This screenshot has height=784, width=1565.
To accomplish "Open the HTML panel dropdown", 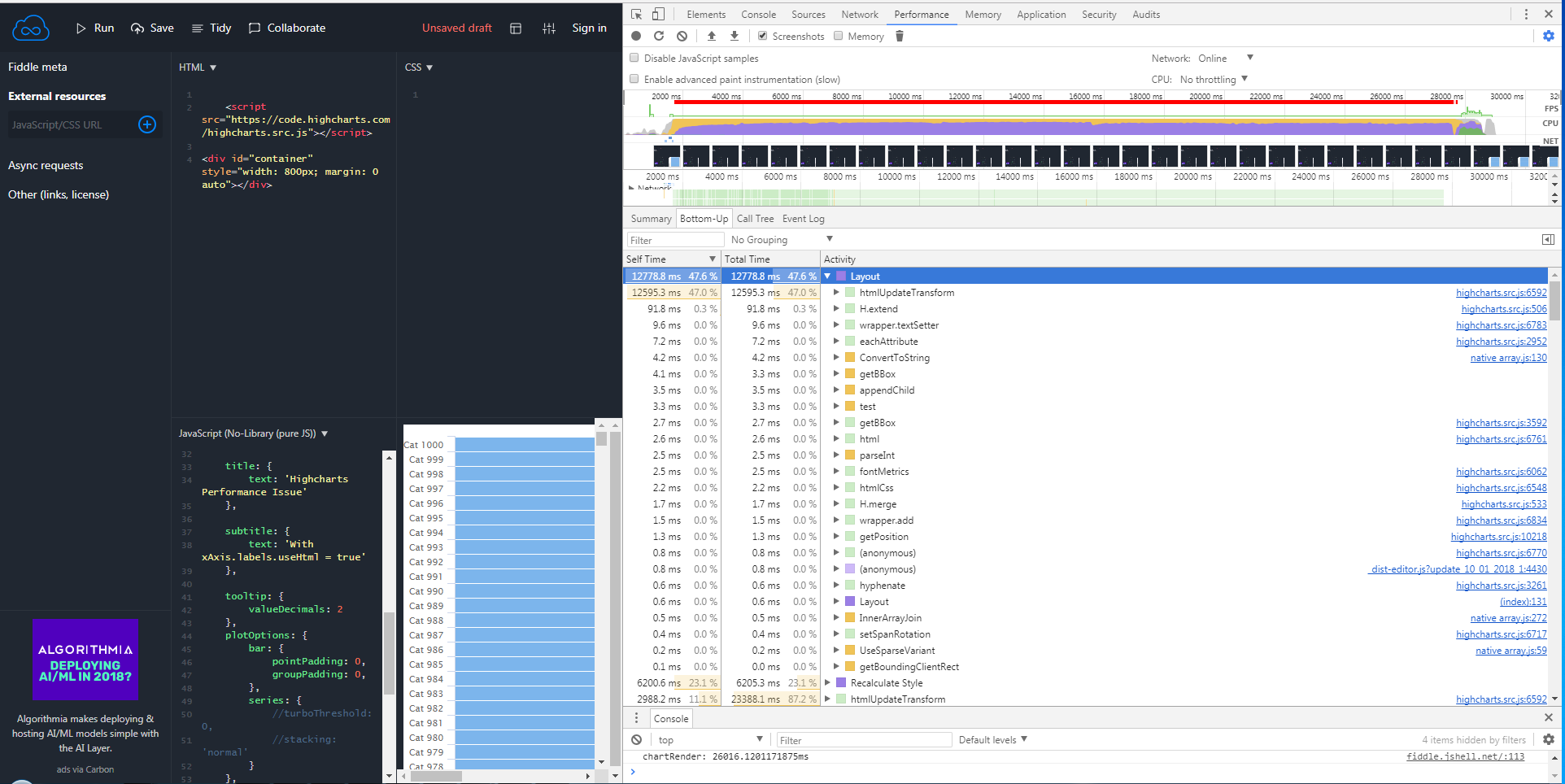I will pyautogui.click(x=198, y=68).
